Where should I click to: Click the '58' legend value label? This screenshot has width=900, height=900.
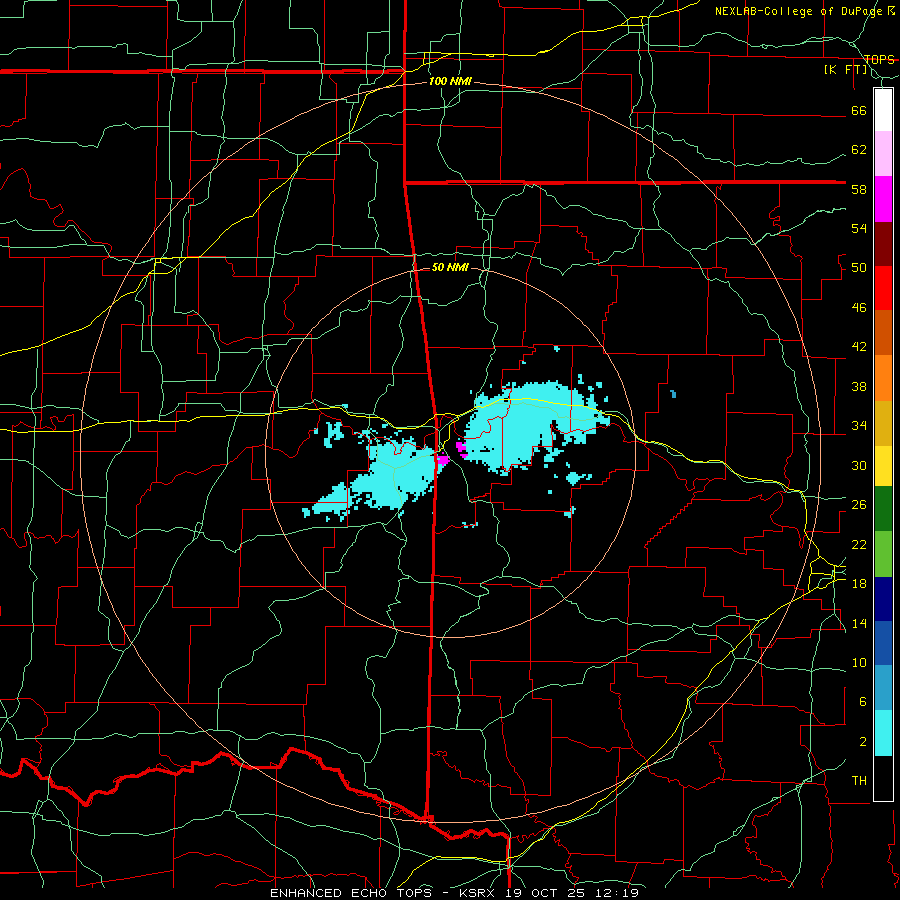coord(859,189)
